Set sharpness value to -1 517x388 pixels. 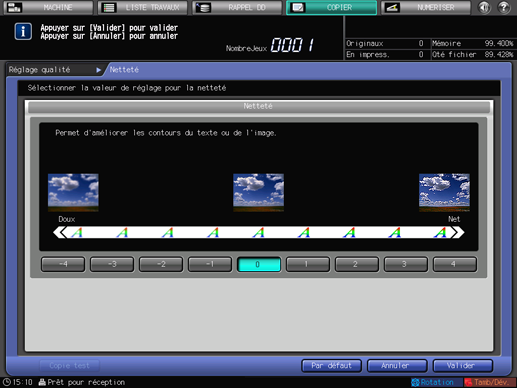pyautogui.click(x=210, y=264)
